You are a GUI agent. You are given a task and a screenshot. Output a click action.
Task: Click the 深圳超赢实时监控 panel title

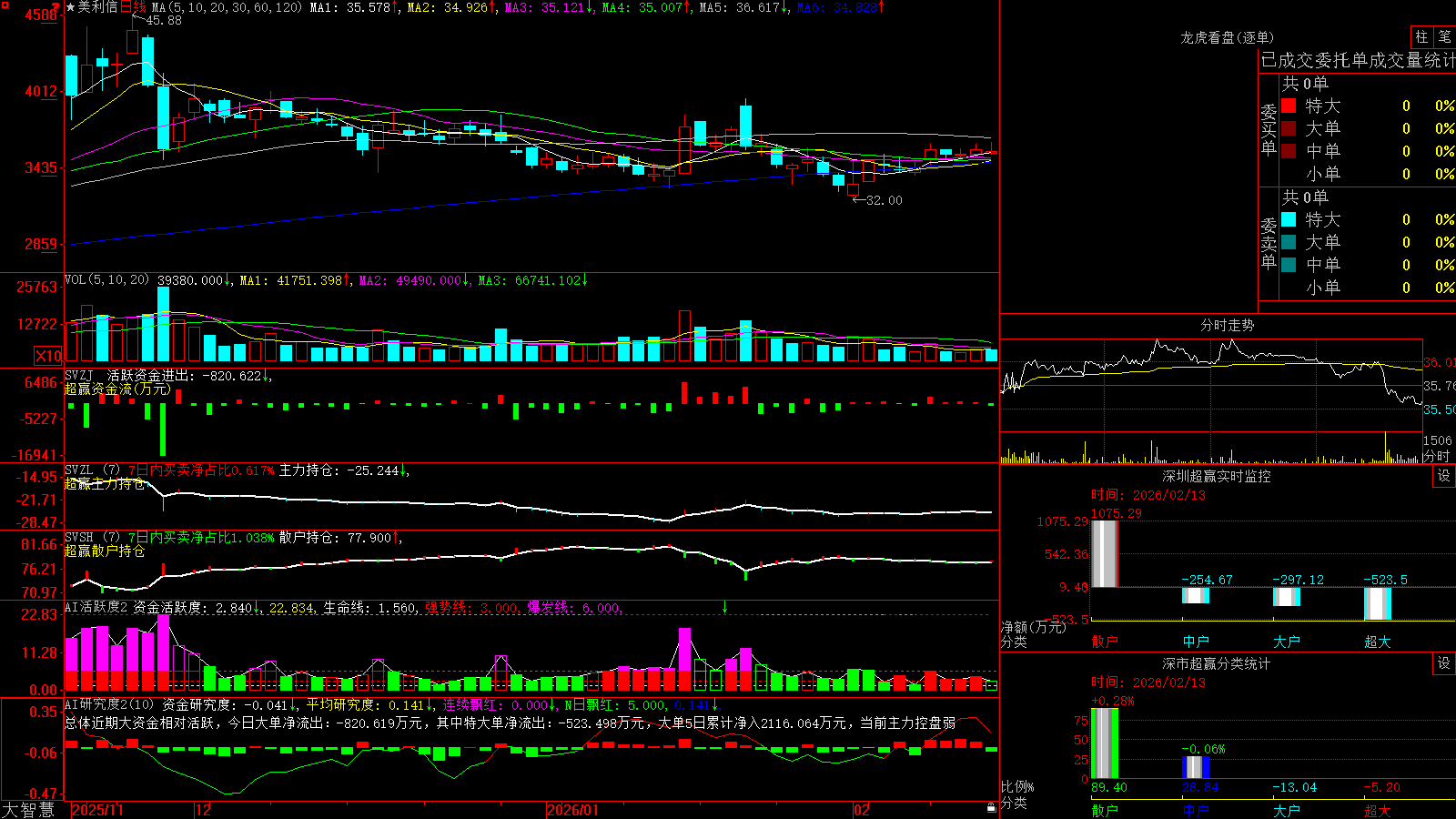coord(1217,476)
